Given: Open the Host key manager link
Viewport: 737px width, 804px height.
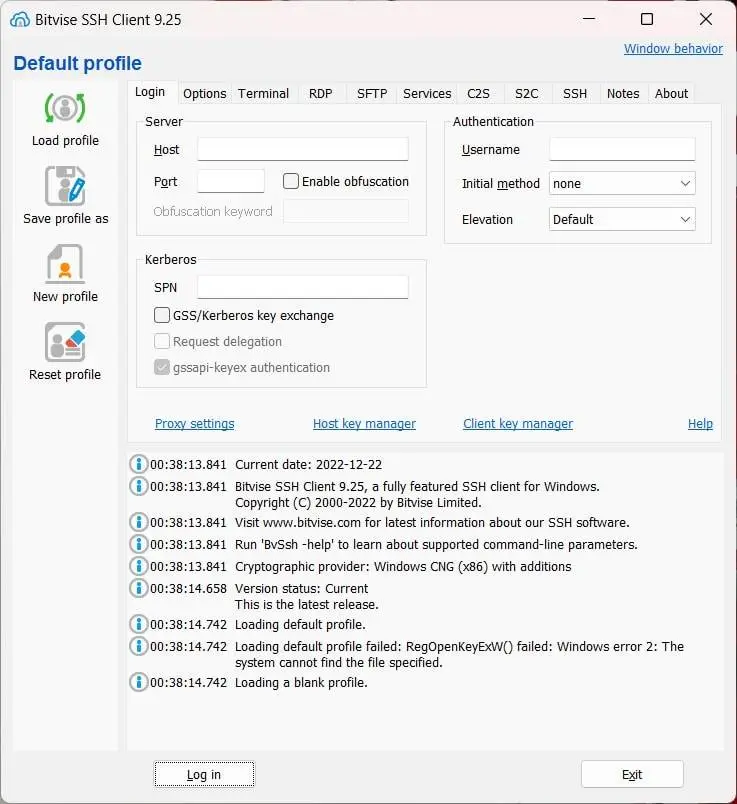Looking at the screenshot, I should (364, 424).
